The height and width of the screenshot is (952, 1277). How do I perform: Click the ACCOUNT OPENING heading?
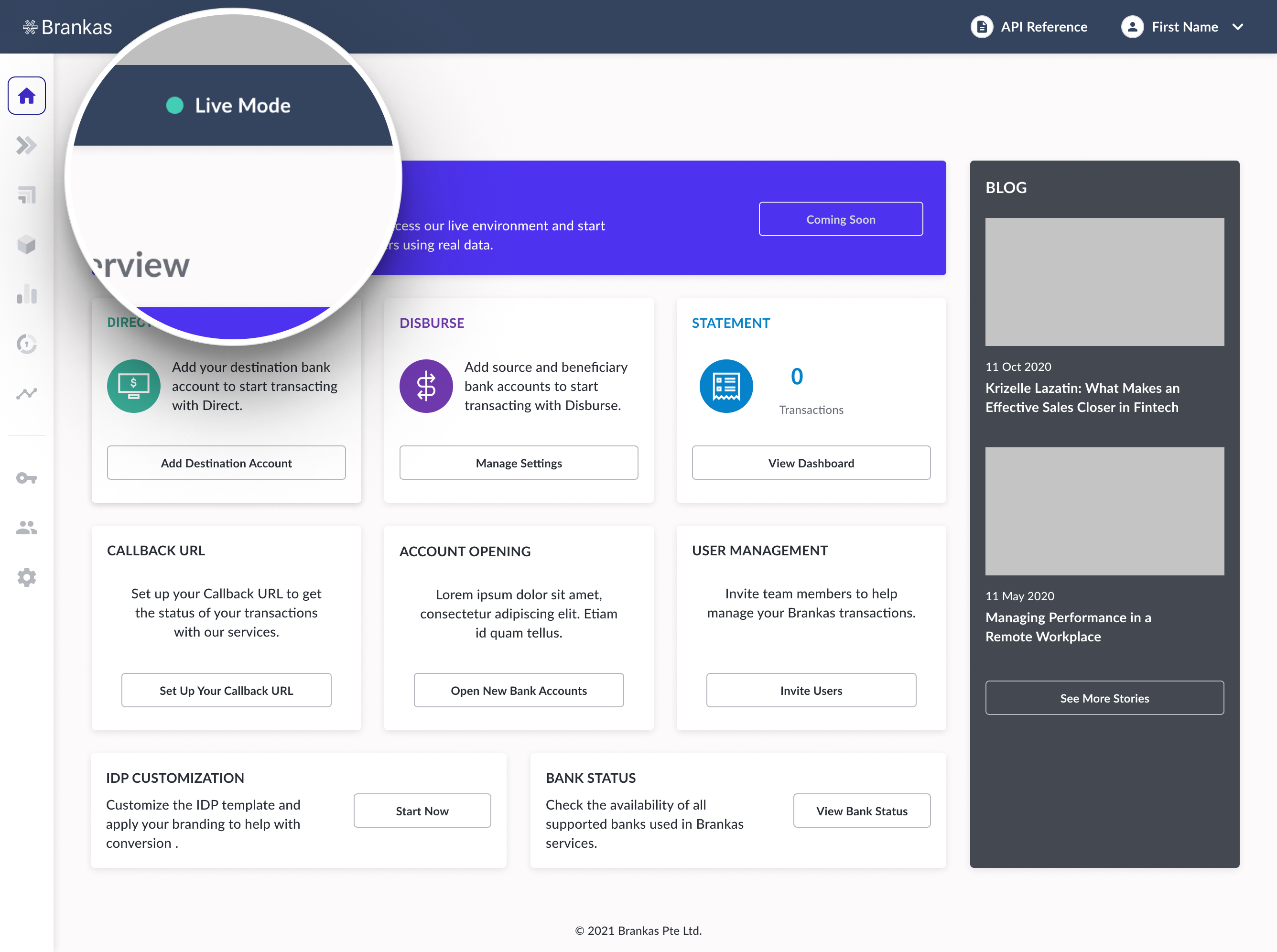(x=465, y=552)
